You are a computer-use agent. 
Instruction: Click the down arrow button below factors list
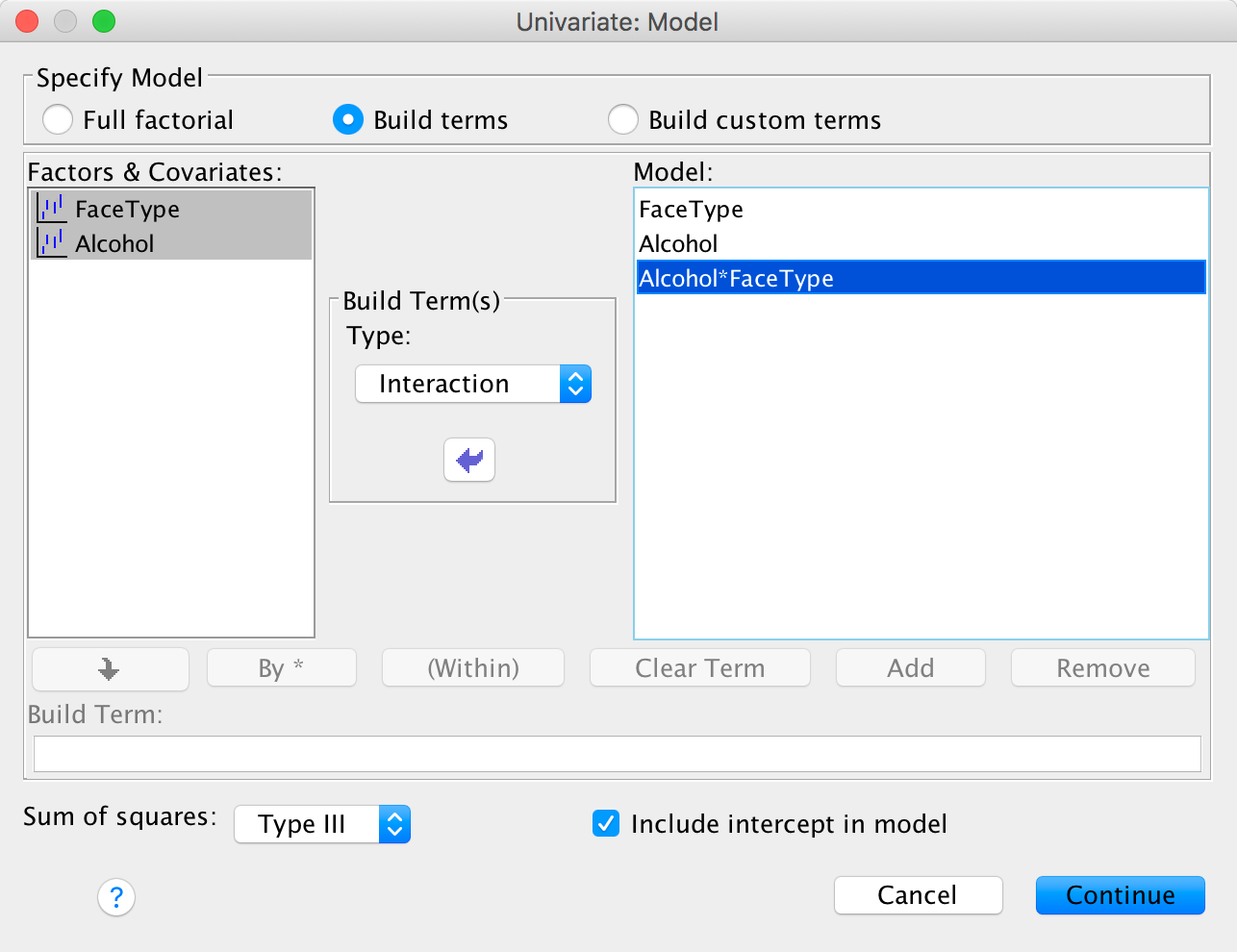point(110,668)
